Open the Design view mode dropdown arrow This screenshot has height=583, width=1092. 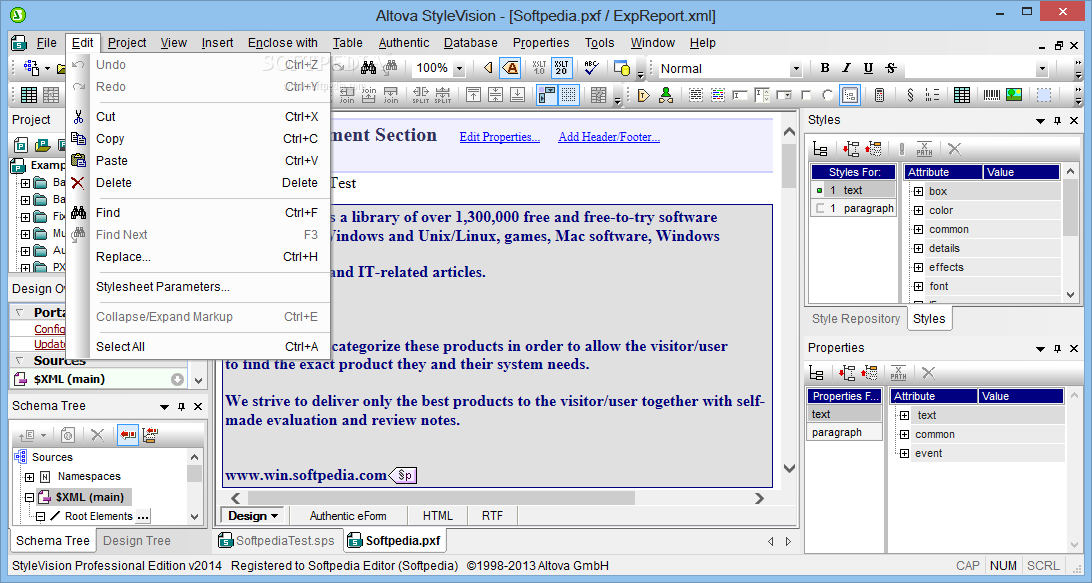(x=274, y=516)
